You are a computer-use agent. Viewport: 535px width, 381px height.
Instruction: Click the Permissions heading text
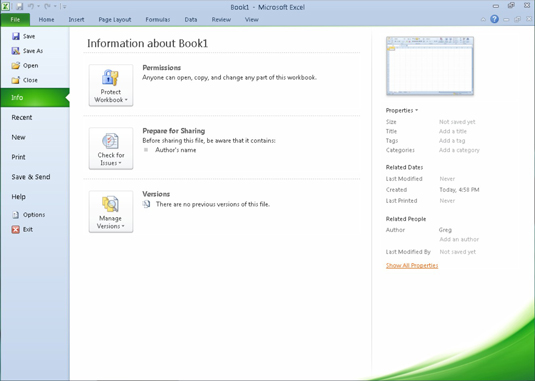click(161, 68)
